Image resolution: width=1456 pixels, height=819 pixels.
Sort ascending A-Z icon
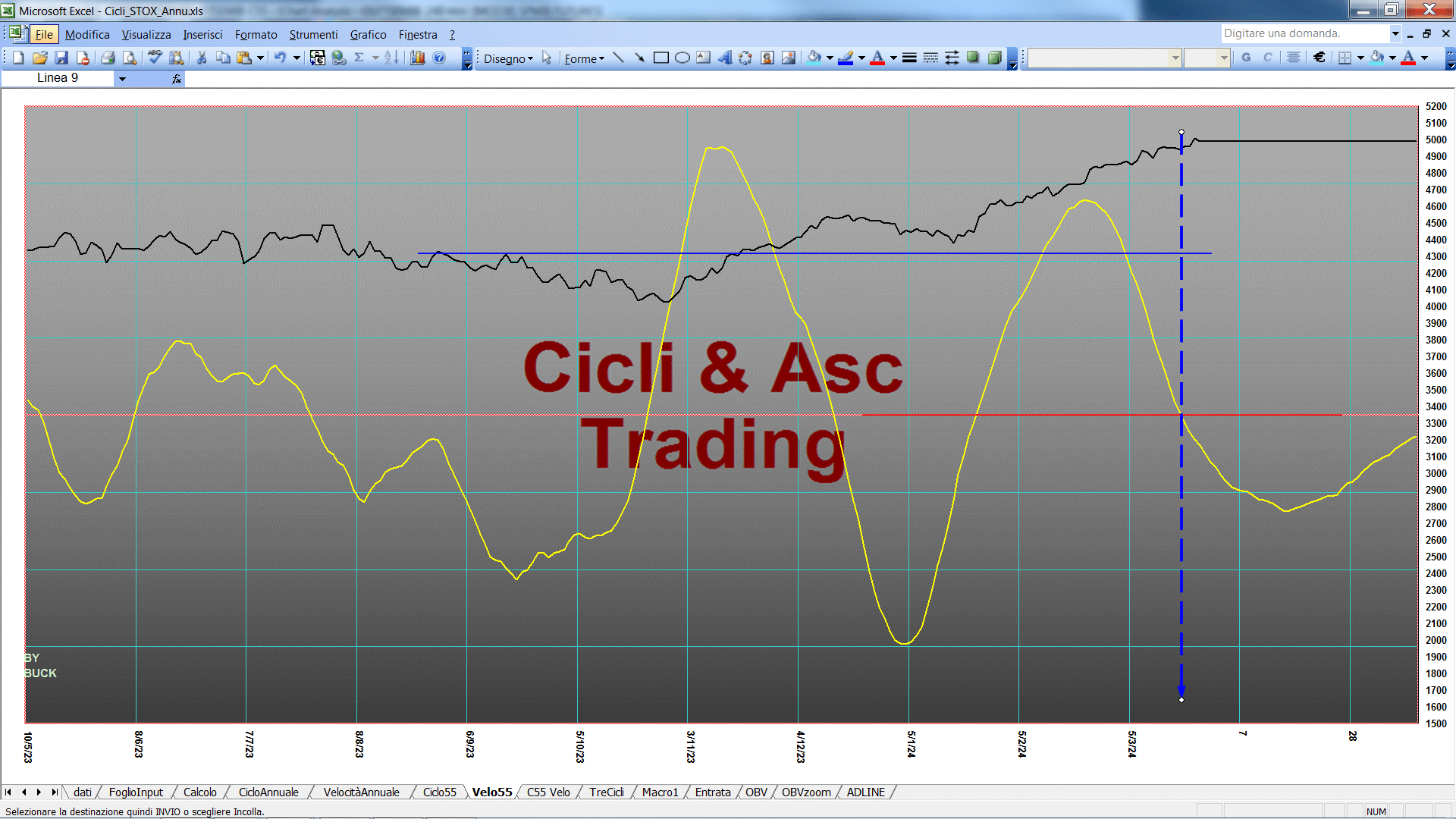pyautogui.click(x=391, y=58)
